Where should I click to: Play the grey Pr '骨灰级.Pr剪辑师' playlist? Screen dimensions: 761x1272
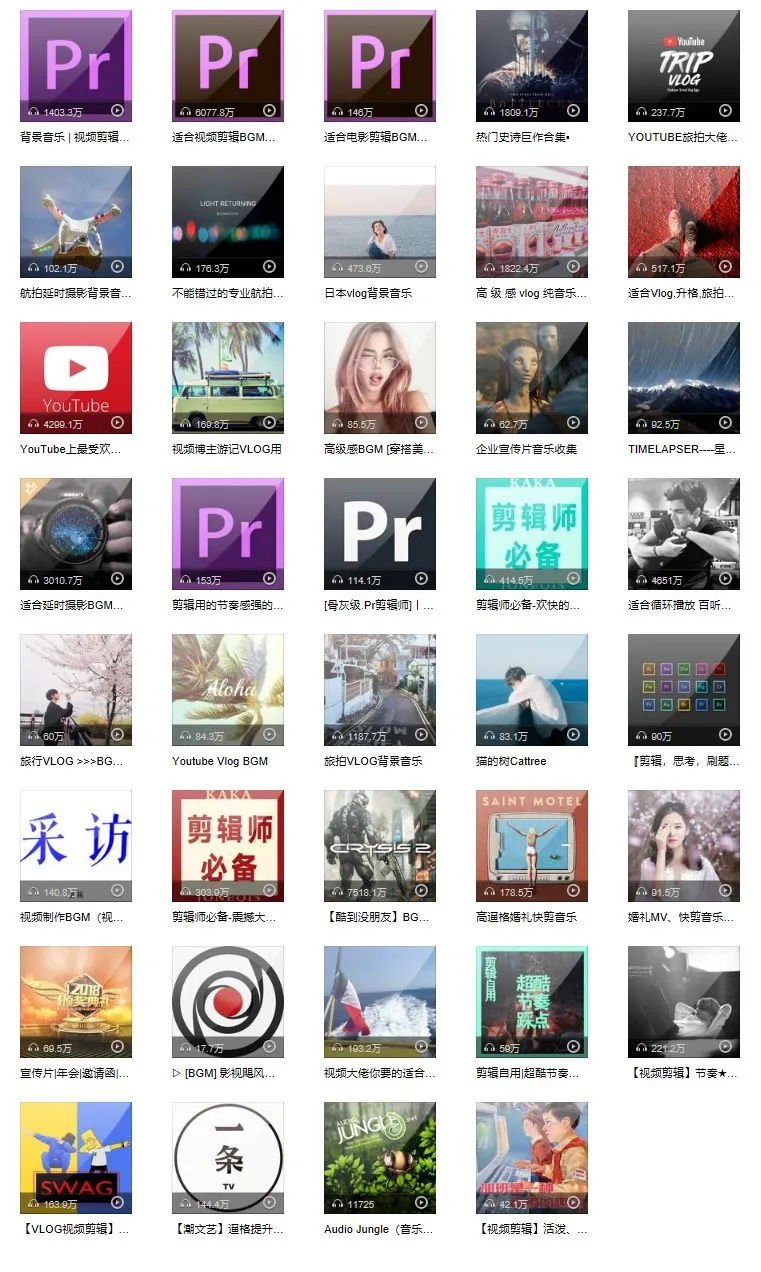tap(422, 579)
